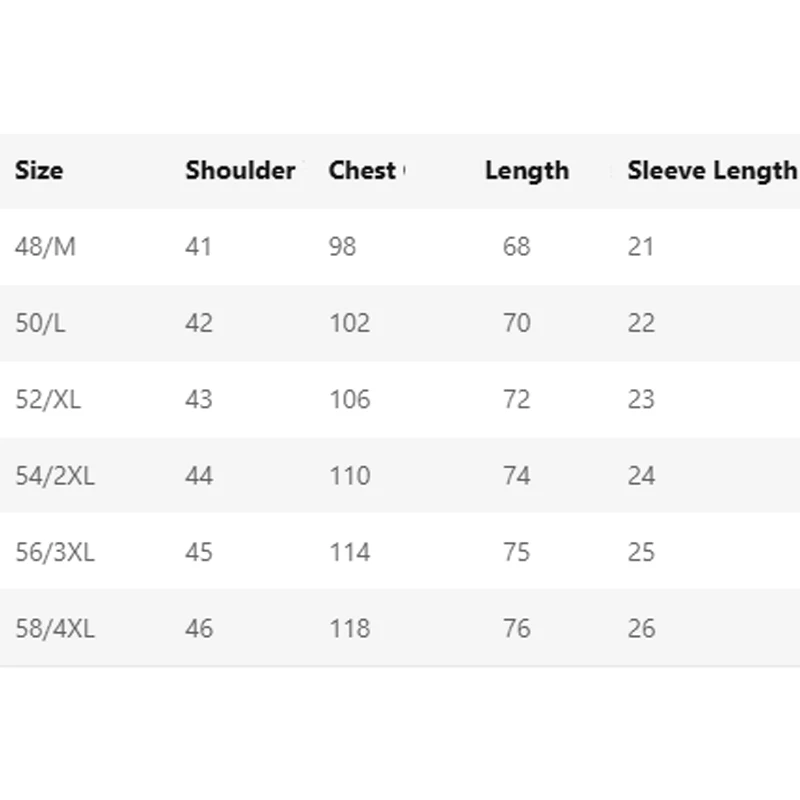The height and width of the screenshot is (800, 800).
Task: Select the 56/3XL size cell
Action: (55, 552)
